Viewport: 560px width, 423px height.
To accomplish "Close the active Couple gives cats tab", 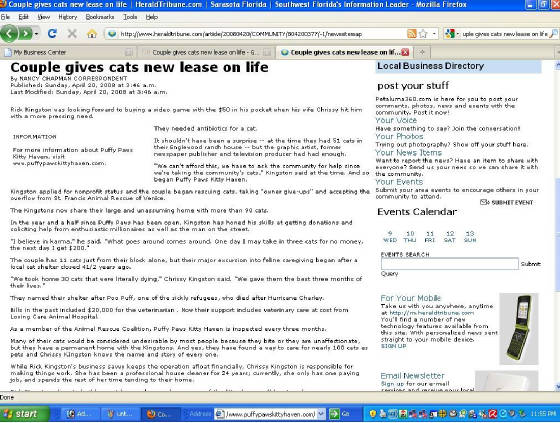I will [405, 52].
